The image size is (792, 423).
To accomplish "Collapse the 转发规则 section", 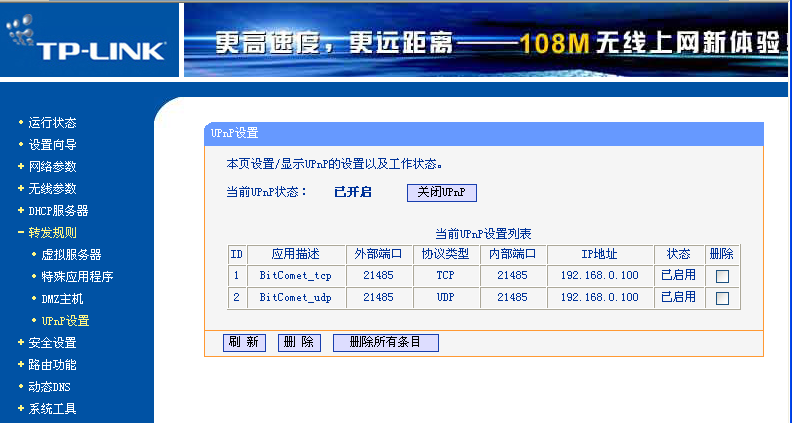I will tap(52, 233).
